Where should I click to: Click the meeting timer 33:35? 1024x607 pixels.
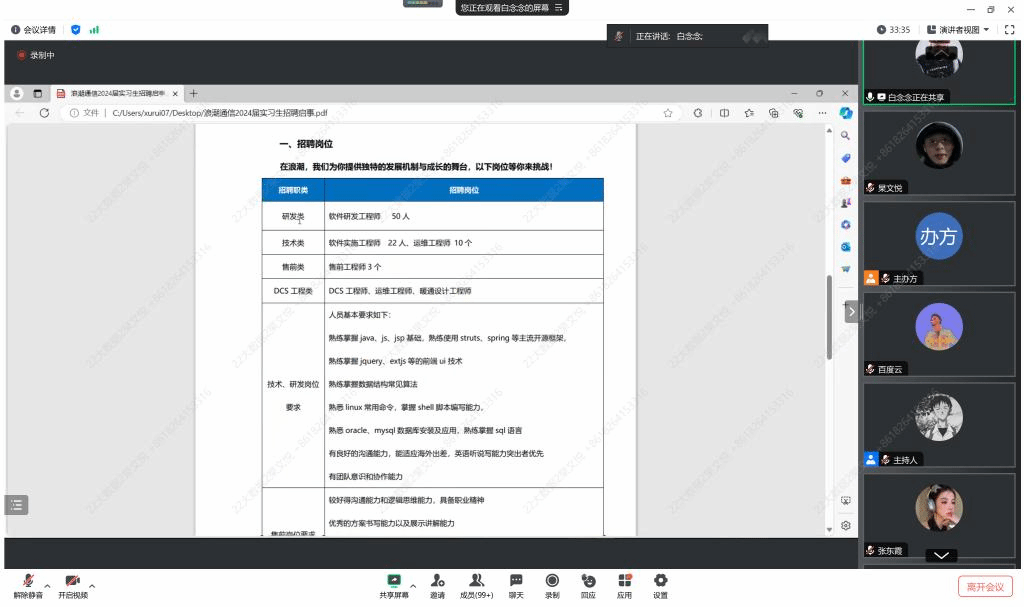[x=893, y=30]
